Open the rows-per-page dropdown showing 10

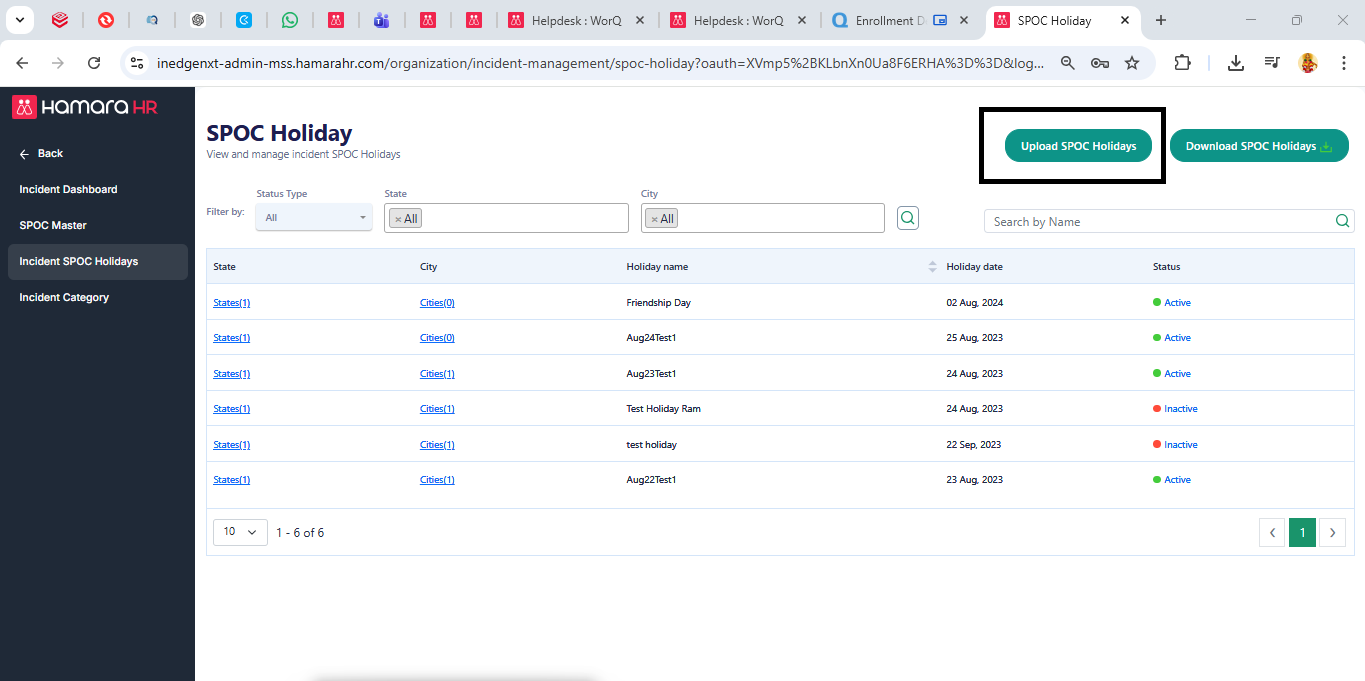point(240,532)
